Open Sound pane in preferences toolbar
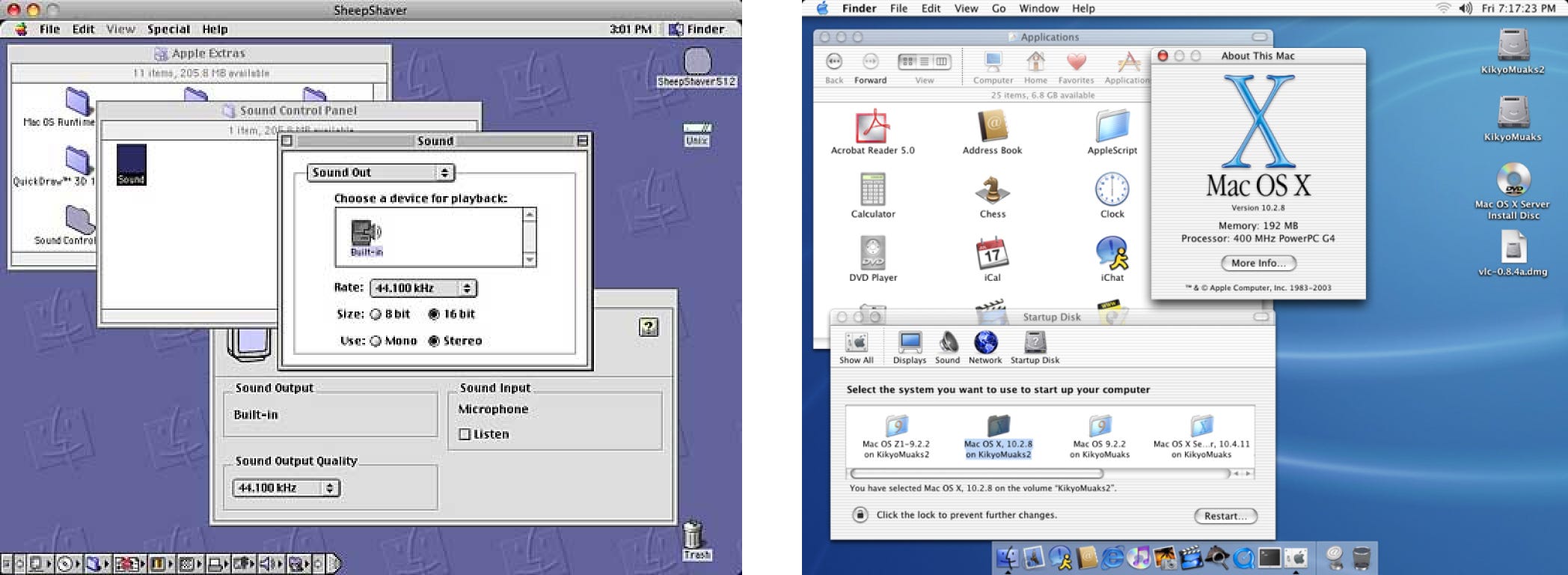Viewport: 1568px width, 575px height. point(947,348)
